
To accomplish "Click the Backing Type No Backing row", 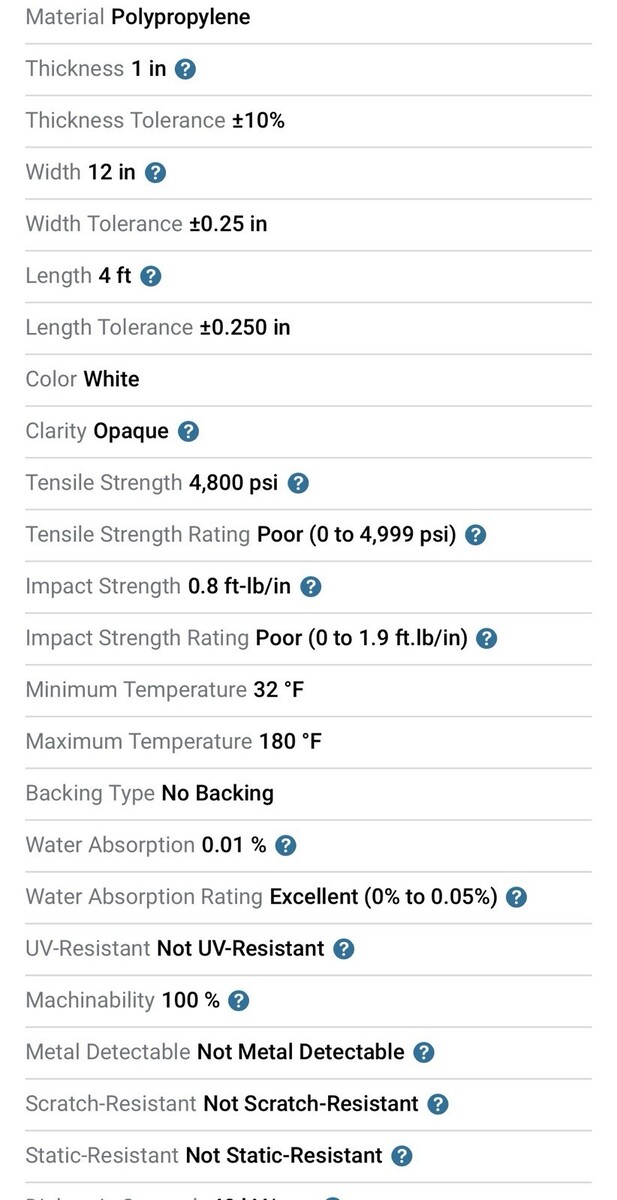I will click(x=308, y=794).
